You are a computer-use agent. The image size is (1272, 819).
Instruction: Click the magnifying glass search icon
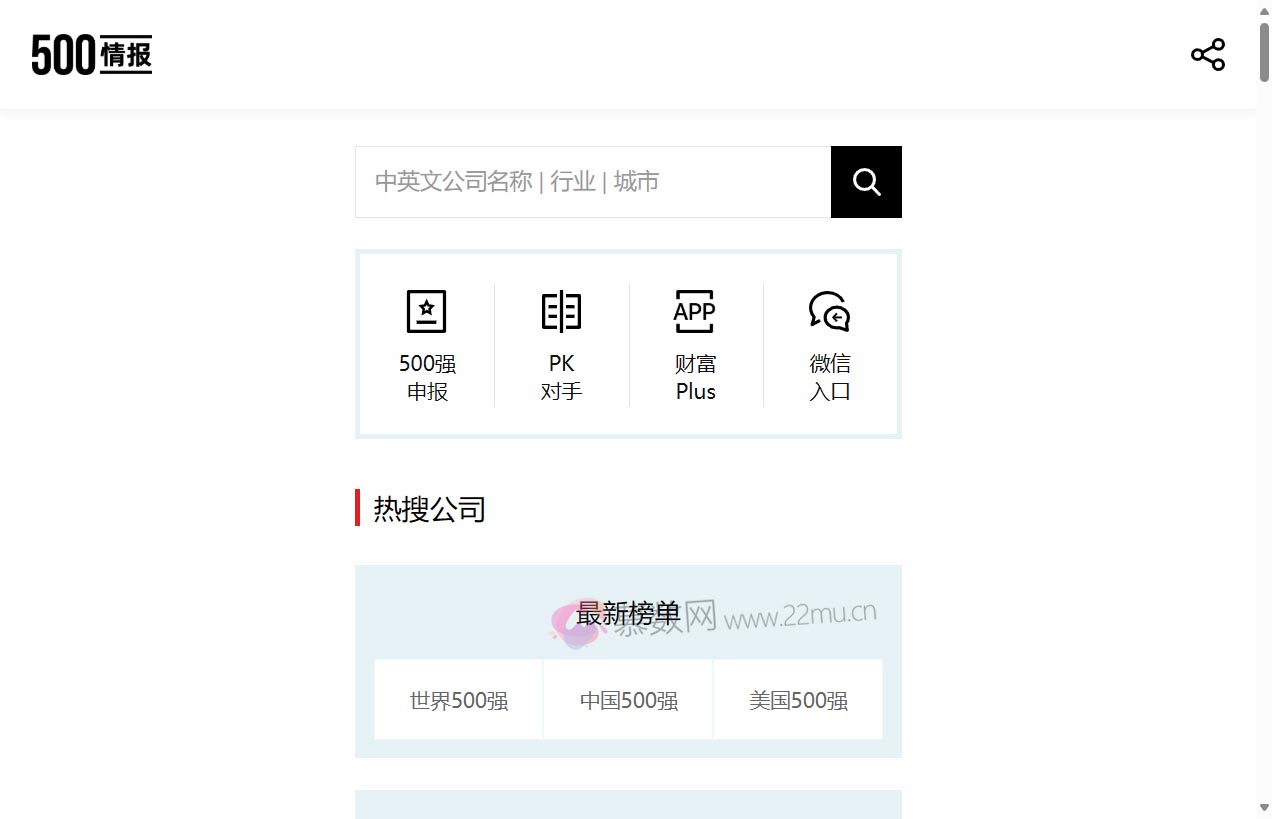point(865,182)
